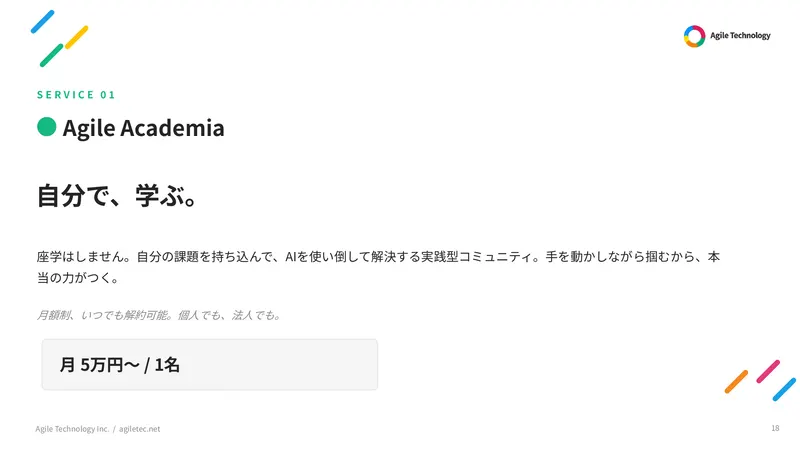Click the Agile Technology ring logo
This screenshot has height=450, width=800.
694,36
